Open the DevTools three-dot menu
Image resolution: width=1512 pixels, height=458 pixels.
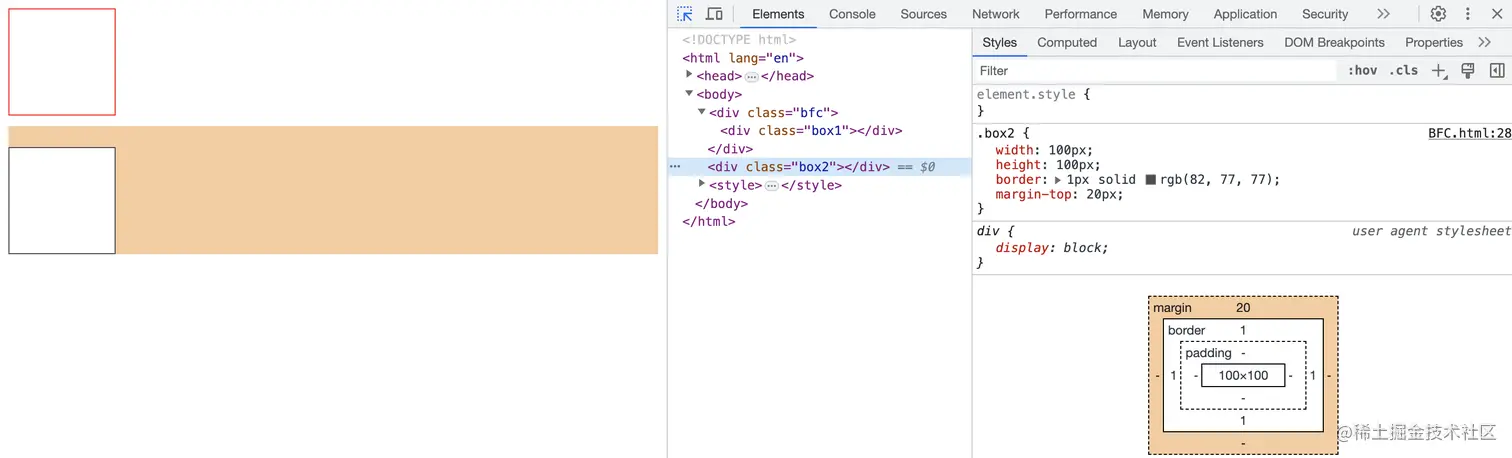coord(1468,14)
